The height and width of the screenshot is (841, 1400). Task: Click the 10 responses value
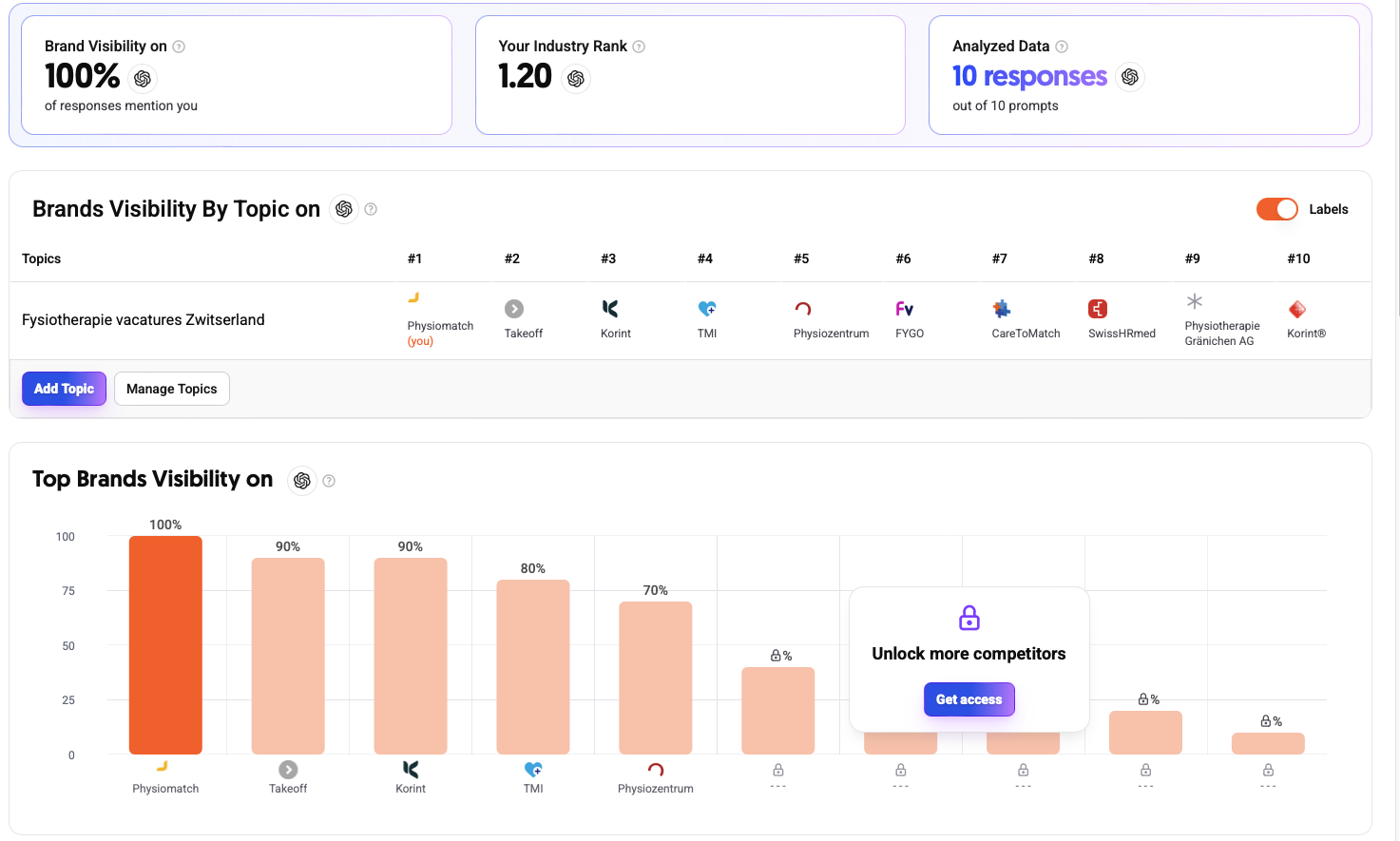[1029, 76]
